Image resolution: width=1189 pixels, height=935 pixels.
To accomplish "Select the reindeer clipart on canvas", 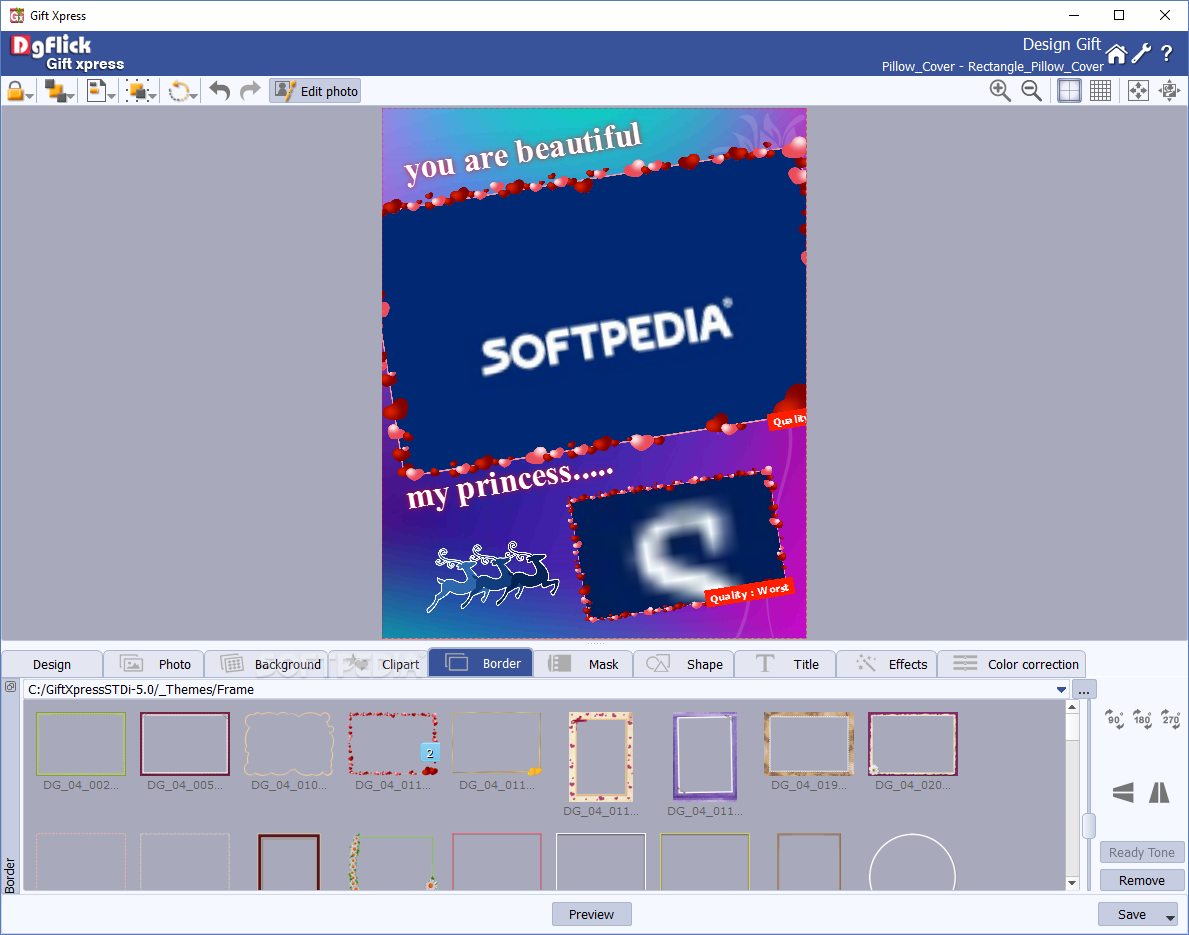I will coord(493,576).
